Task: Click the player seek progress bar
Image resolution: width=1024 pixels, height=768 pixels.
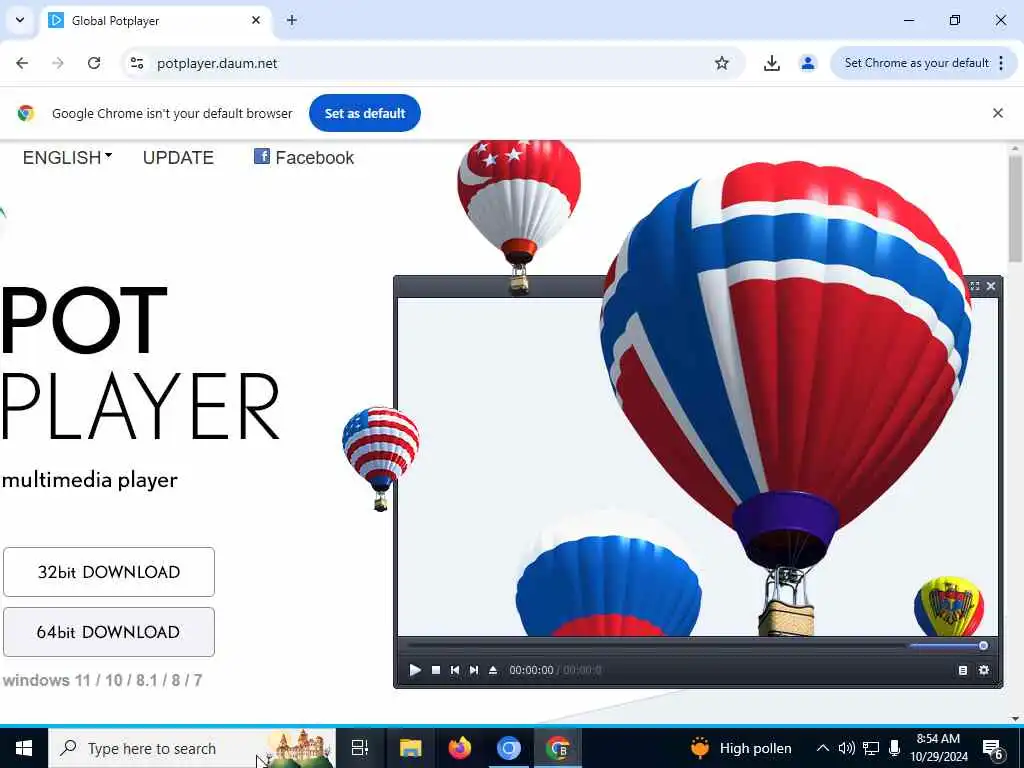Action: click(x=656, y=646)
